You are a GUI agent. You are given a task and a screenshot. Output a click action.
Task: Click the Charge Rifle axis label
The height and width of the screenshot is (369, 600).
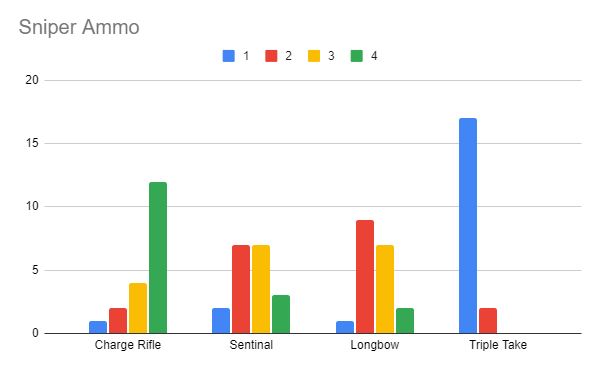pos(128,345)
